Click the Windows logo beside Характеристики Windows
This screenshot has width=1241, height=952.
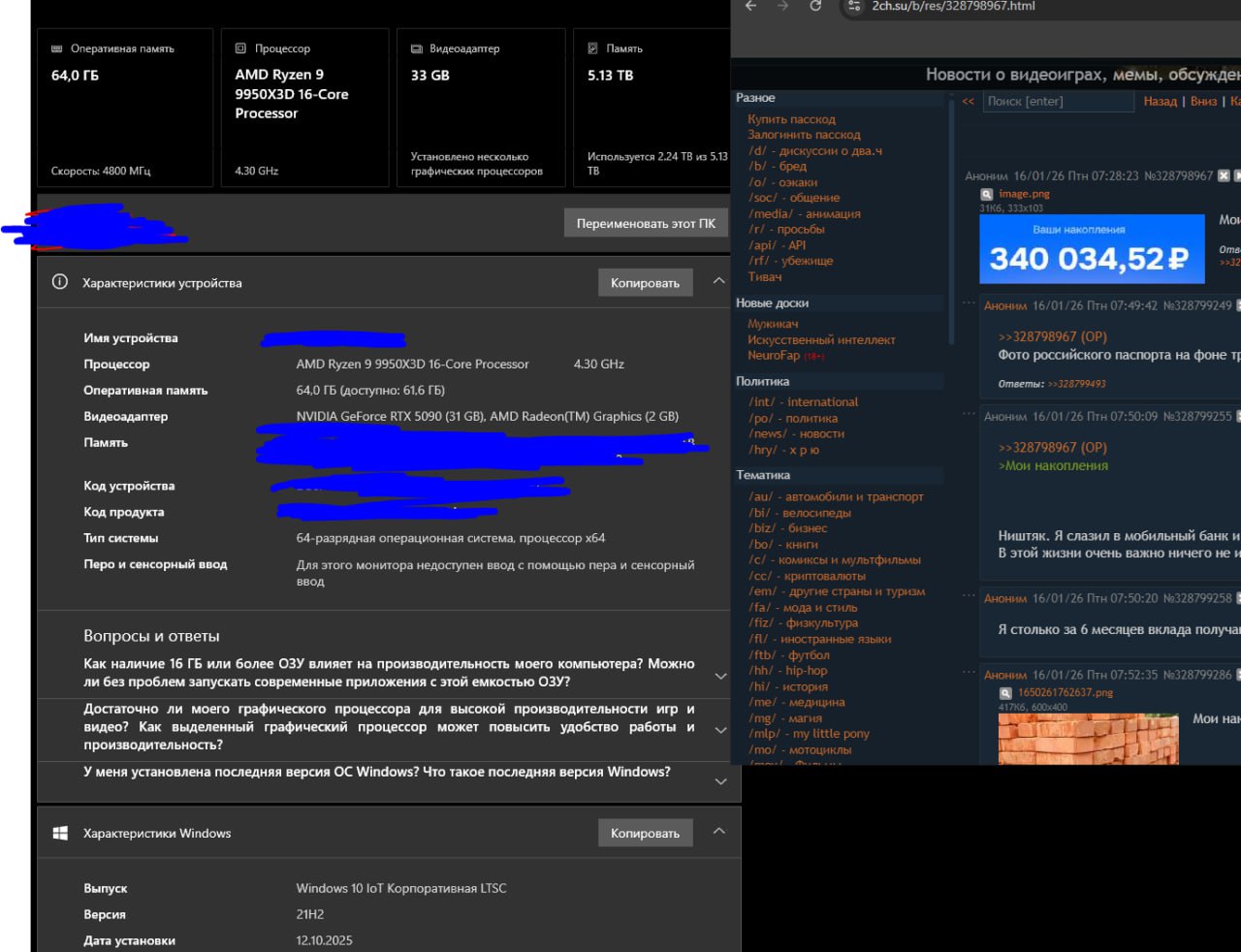(60, 833)
